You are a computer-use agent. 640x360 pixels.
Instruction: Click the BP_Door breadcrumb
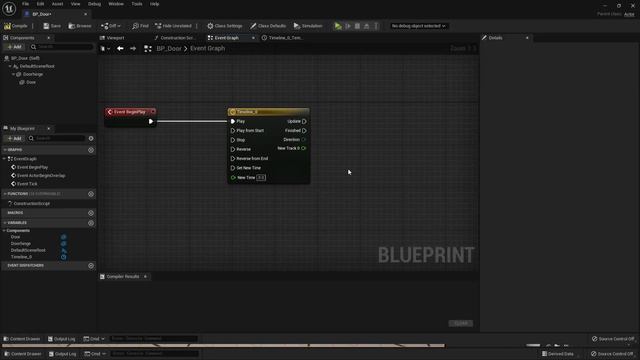point(169,49)
